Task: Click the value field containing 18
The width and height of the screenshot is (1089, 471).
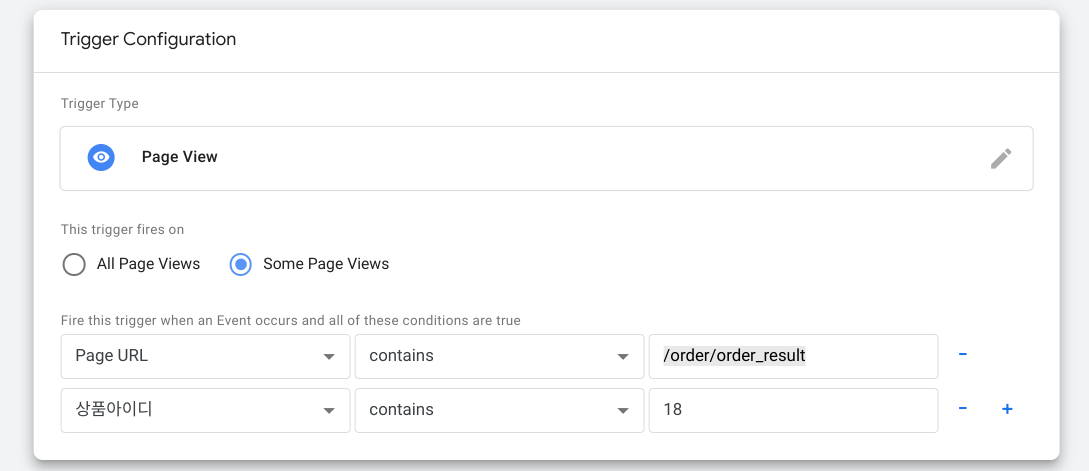Action: (793, 411)
